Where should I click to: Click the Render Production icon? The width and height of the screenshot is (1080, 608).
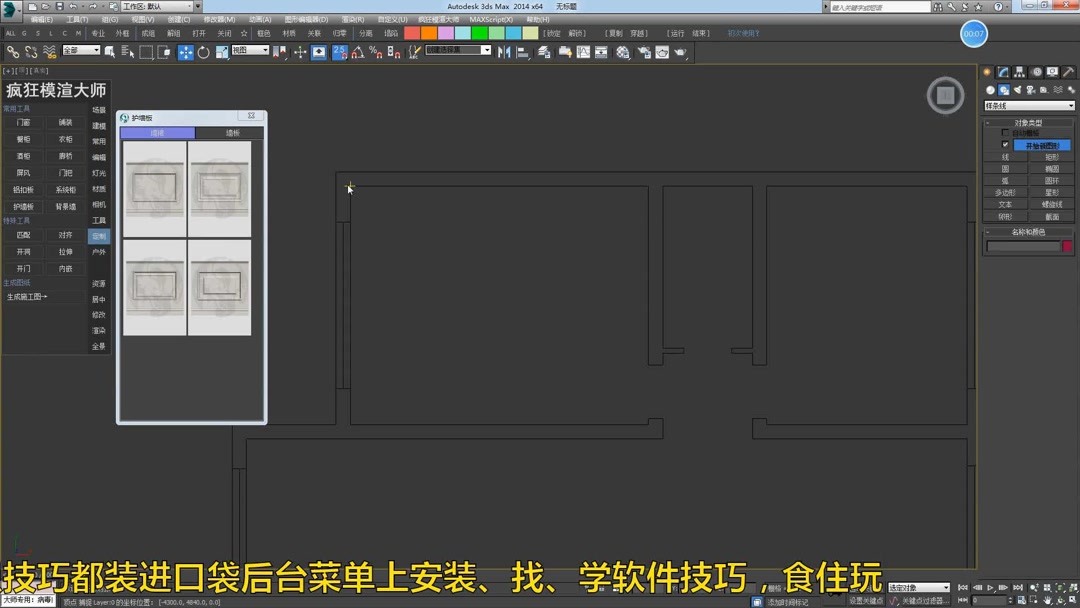683,51
